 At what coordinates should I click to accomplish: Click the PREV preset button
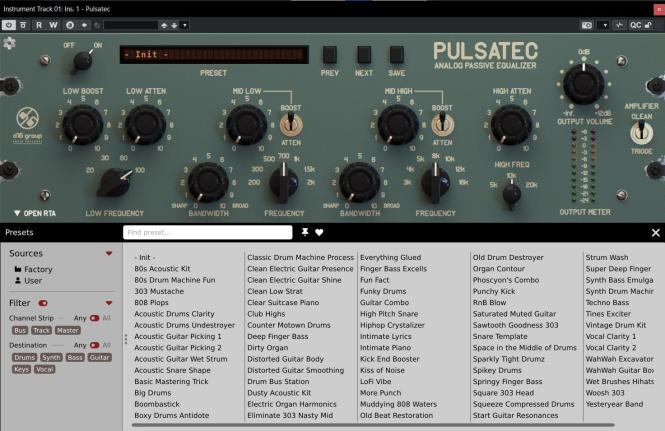pos(330,55)
